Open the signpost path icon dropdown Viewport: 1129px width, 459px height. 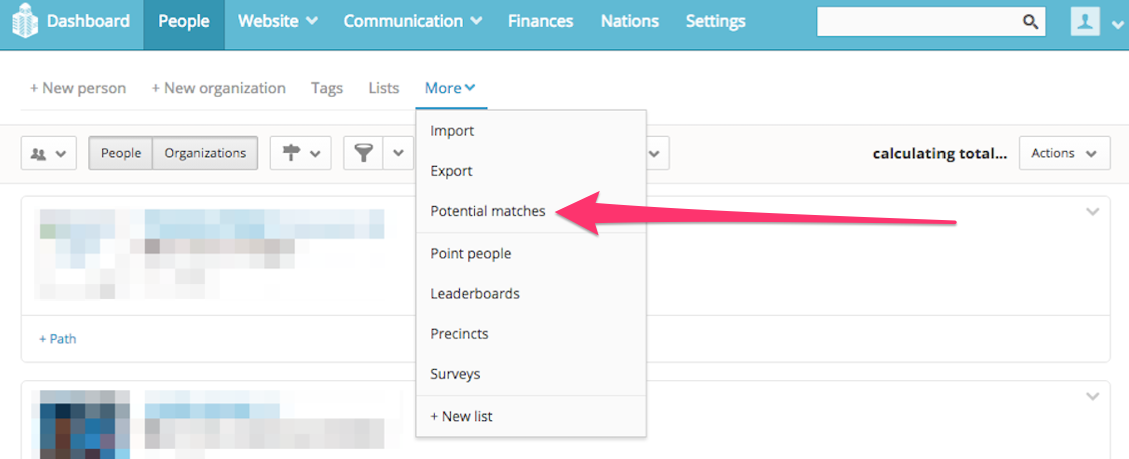(x=300, y=153)
